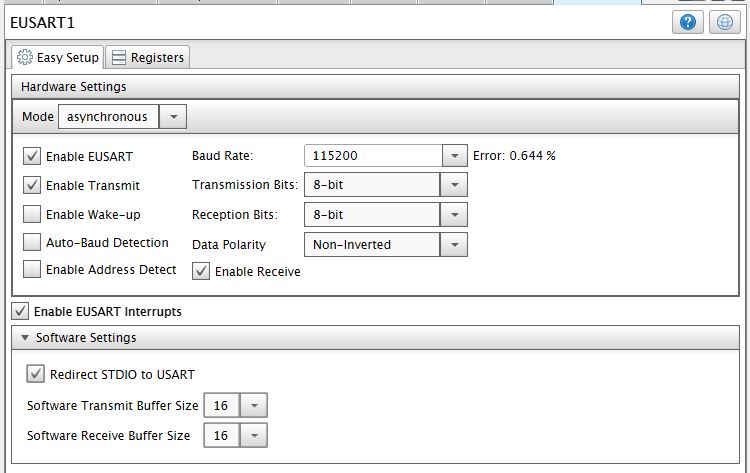
Task: Toggle Enable EUSART Interrupts checkbox
Action: tap(20, 311)
